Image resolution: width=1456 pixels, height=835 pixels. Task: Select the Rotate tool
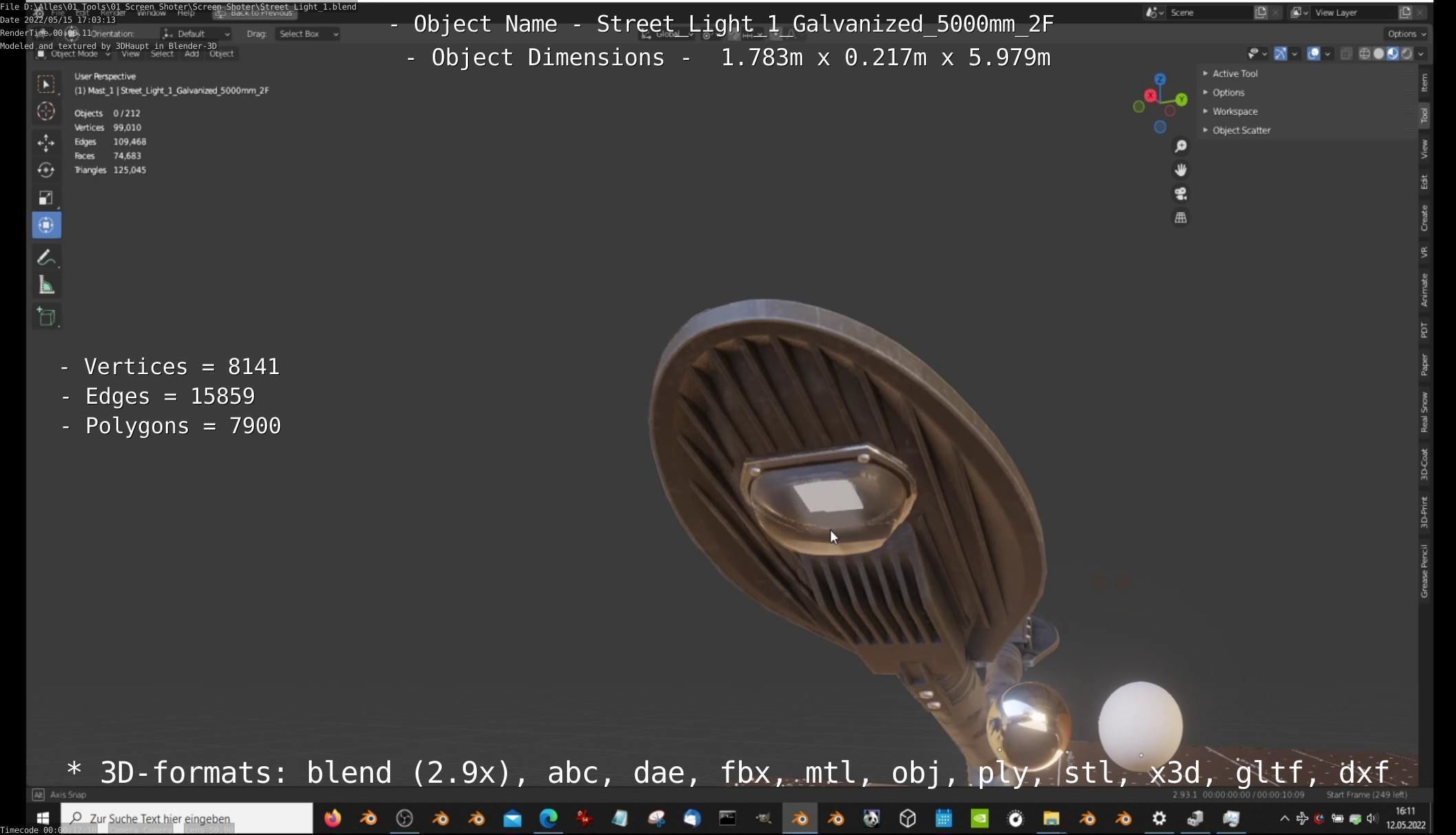(46, 170)
